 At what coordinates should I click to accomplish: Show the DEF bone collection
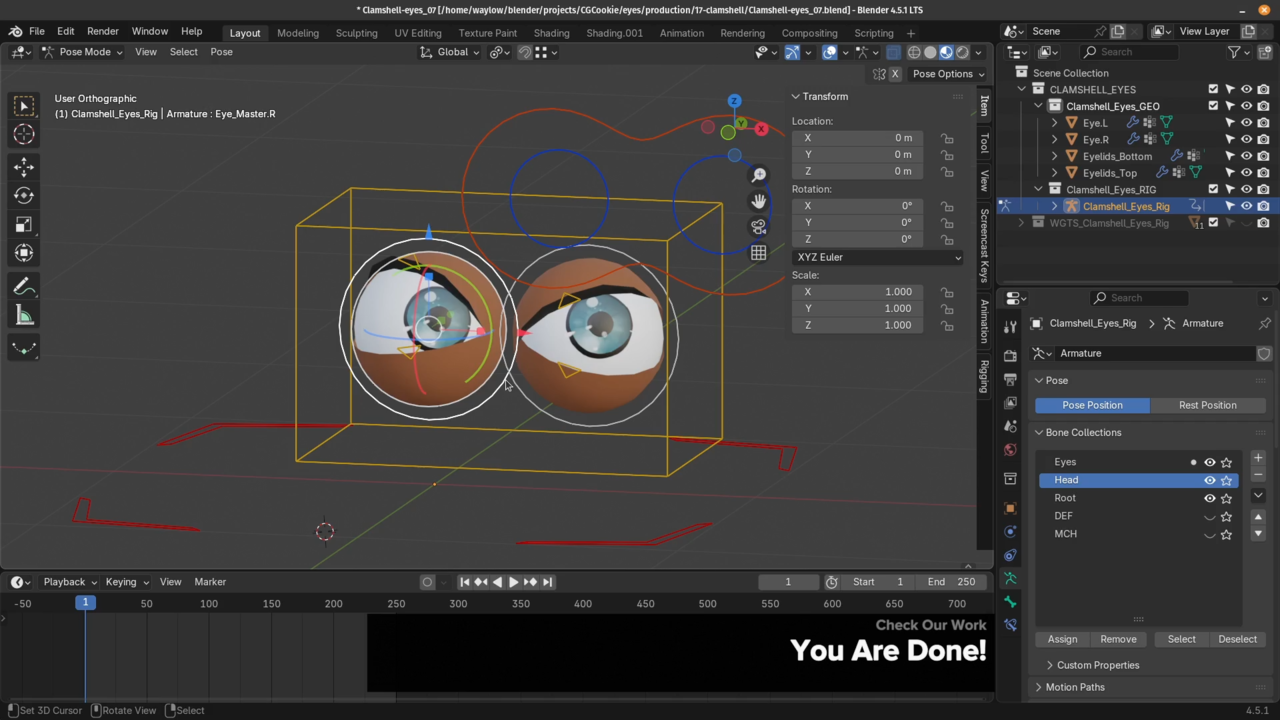(1209, 516)
